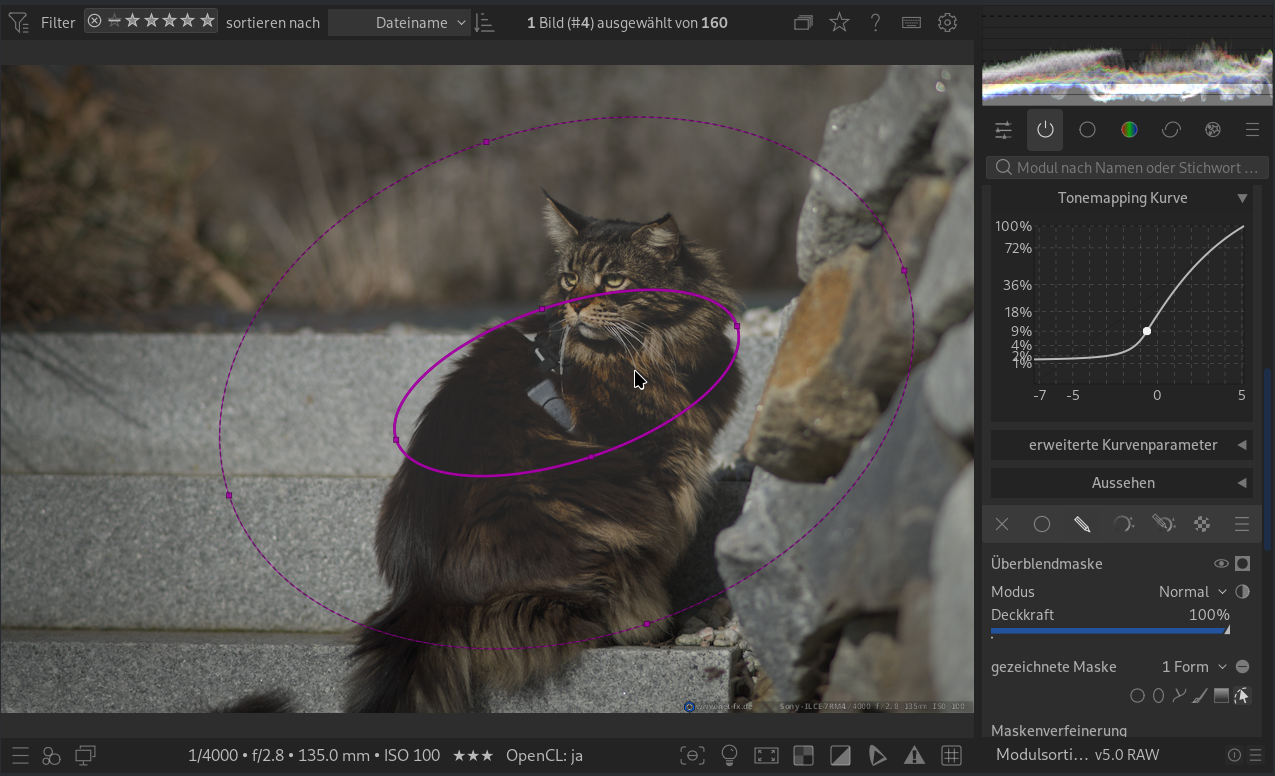This screenshot has width=1275, height=776.
Task: Select drawn mask pencil blend mode
Action: [1082, 524]
